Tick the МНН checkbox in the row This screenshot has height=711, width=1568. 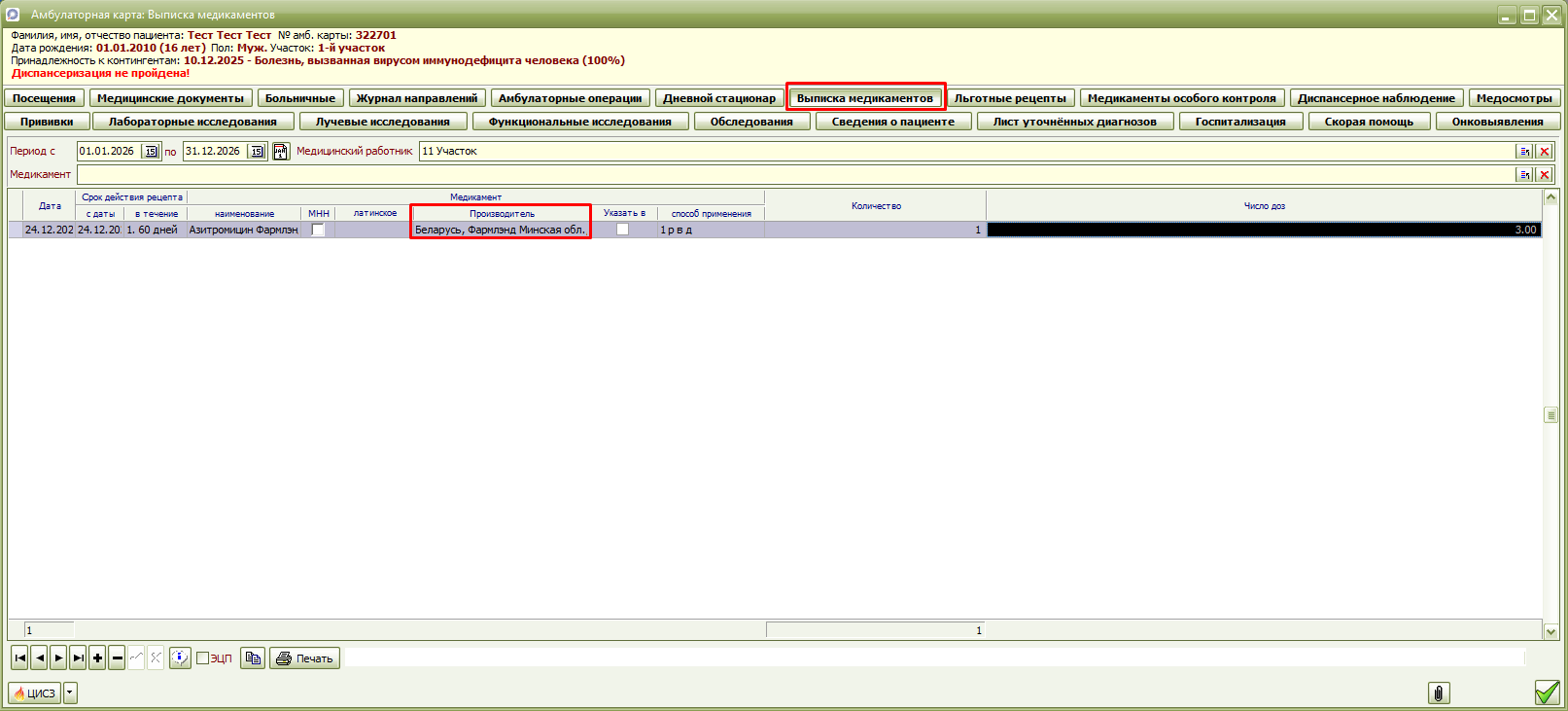(x=318, y=230)
